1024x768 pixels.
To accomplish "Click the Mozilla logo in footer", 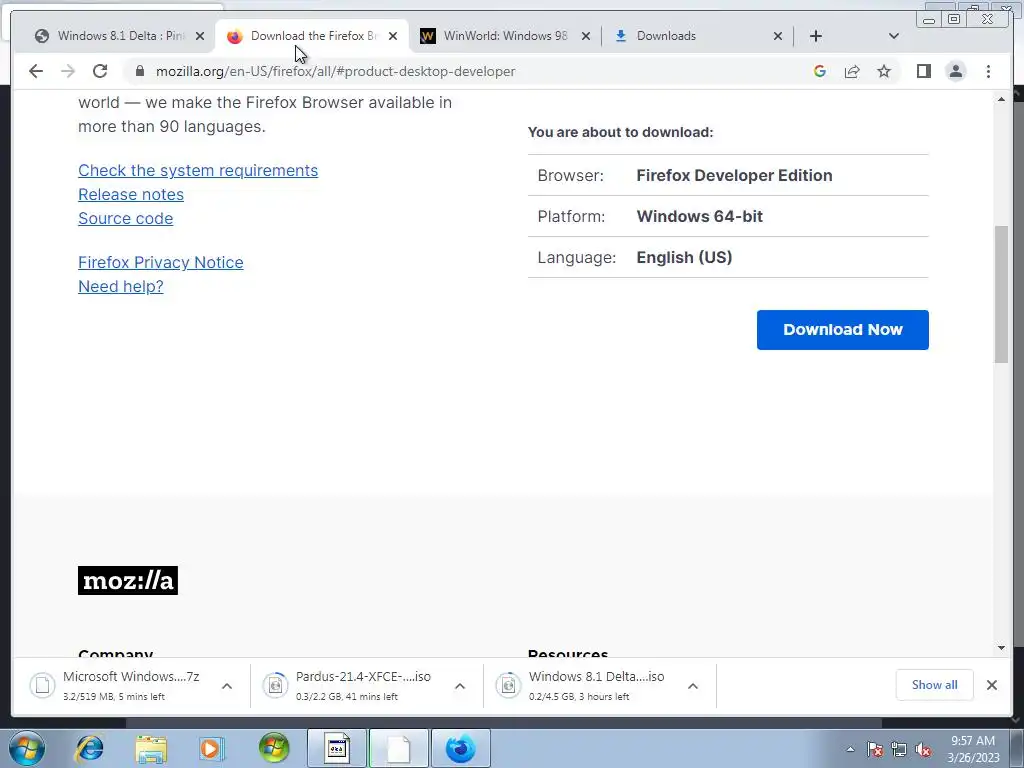I will (128, 581).
